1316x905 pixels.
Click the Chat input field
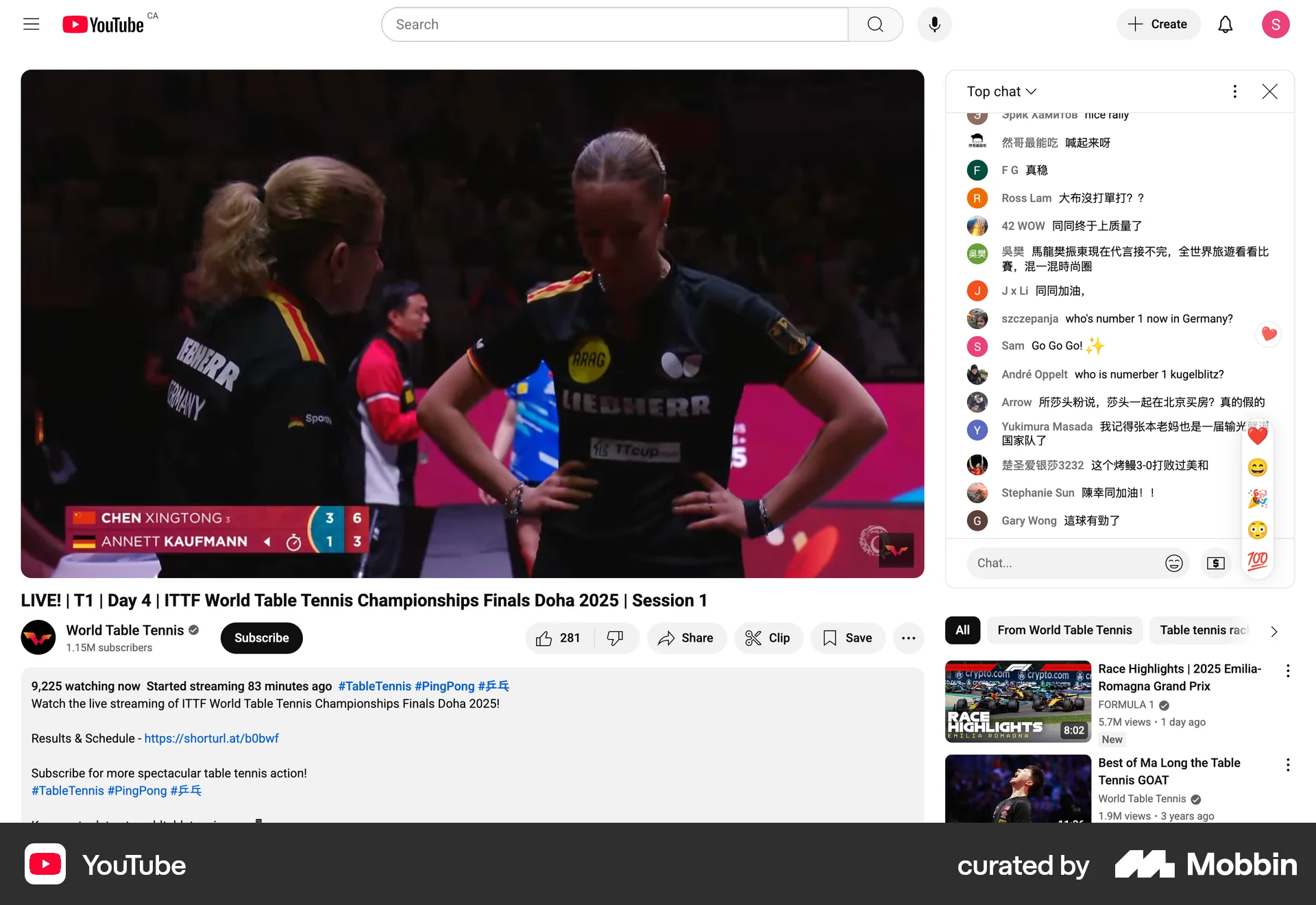point(1062,563)
